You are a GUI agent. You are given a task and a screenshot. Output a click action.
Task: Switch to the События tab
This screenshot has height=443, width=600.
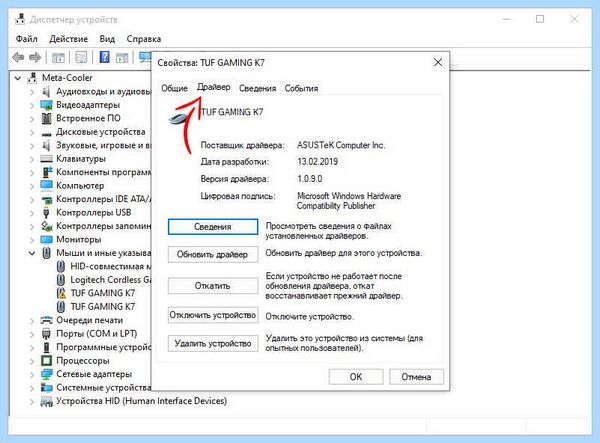click(x=301, y=88)
